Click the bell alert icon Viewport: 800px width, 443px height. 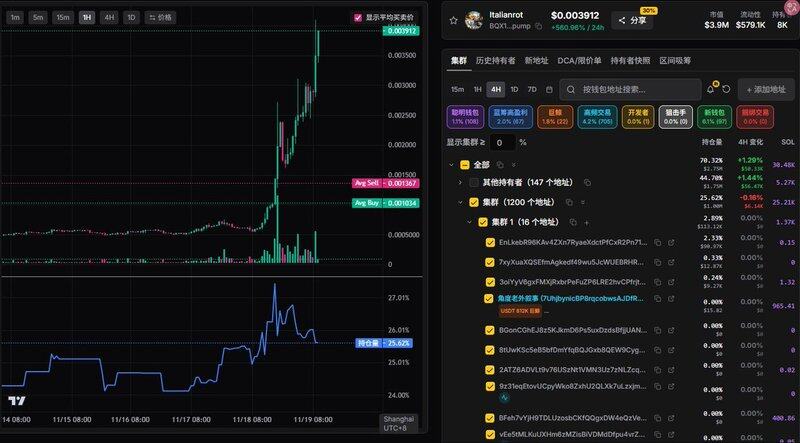711,89
